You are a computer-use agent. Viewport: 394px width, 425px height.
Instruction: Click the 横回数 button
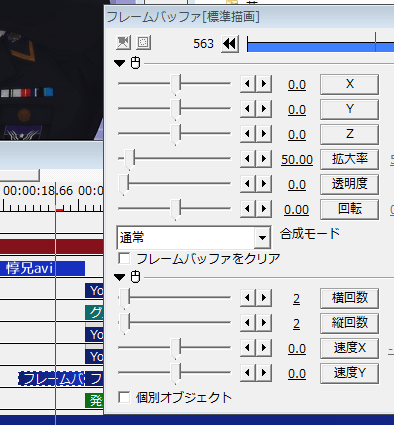point(349,298)
